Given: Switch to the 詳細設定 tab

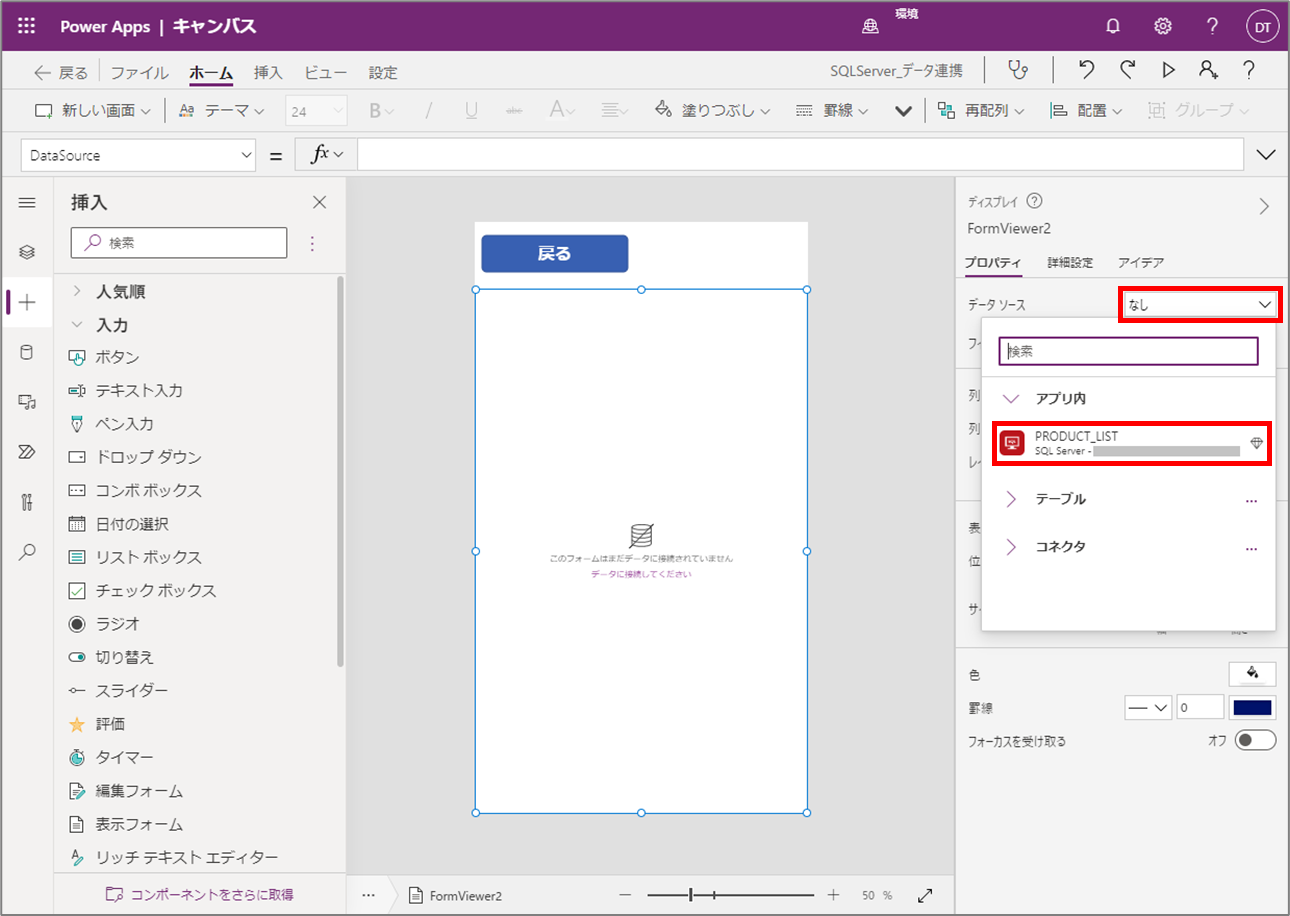Looking at the screenshot, I should pyautogui.click(x=1070, y=263).
